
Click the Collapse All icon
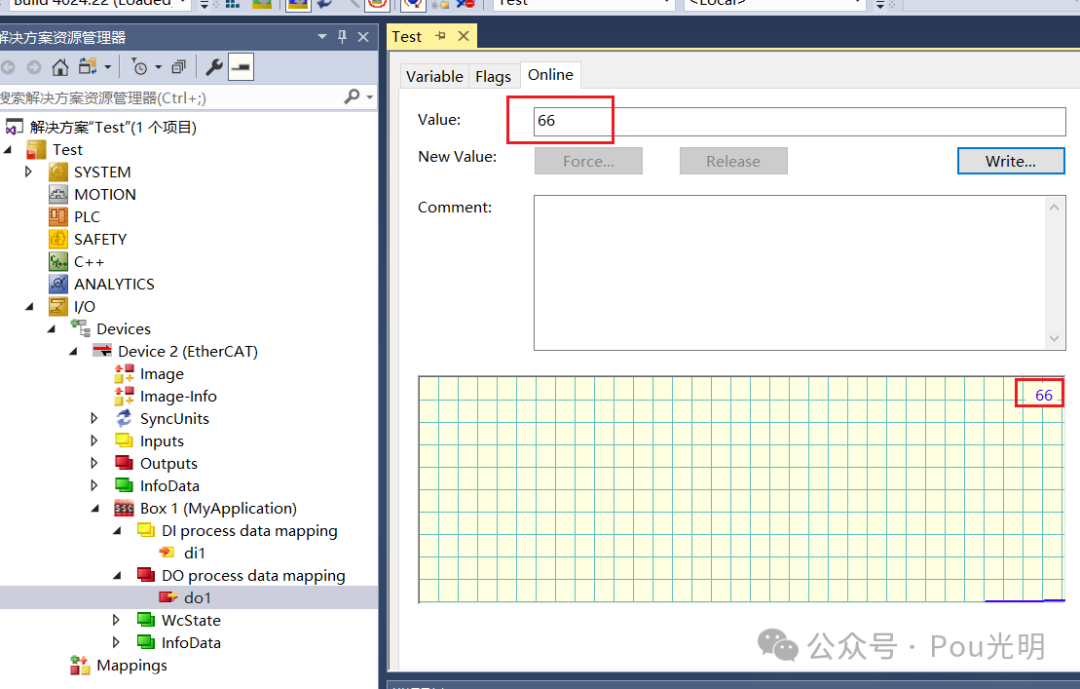(178, 67)
